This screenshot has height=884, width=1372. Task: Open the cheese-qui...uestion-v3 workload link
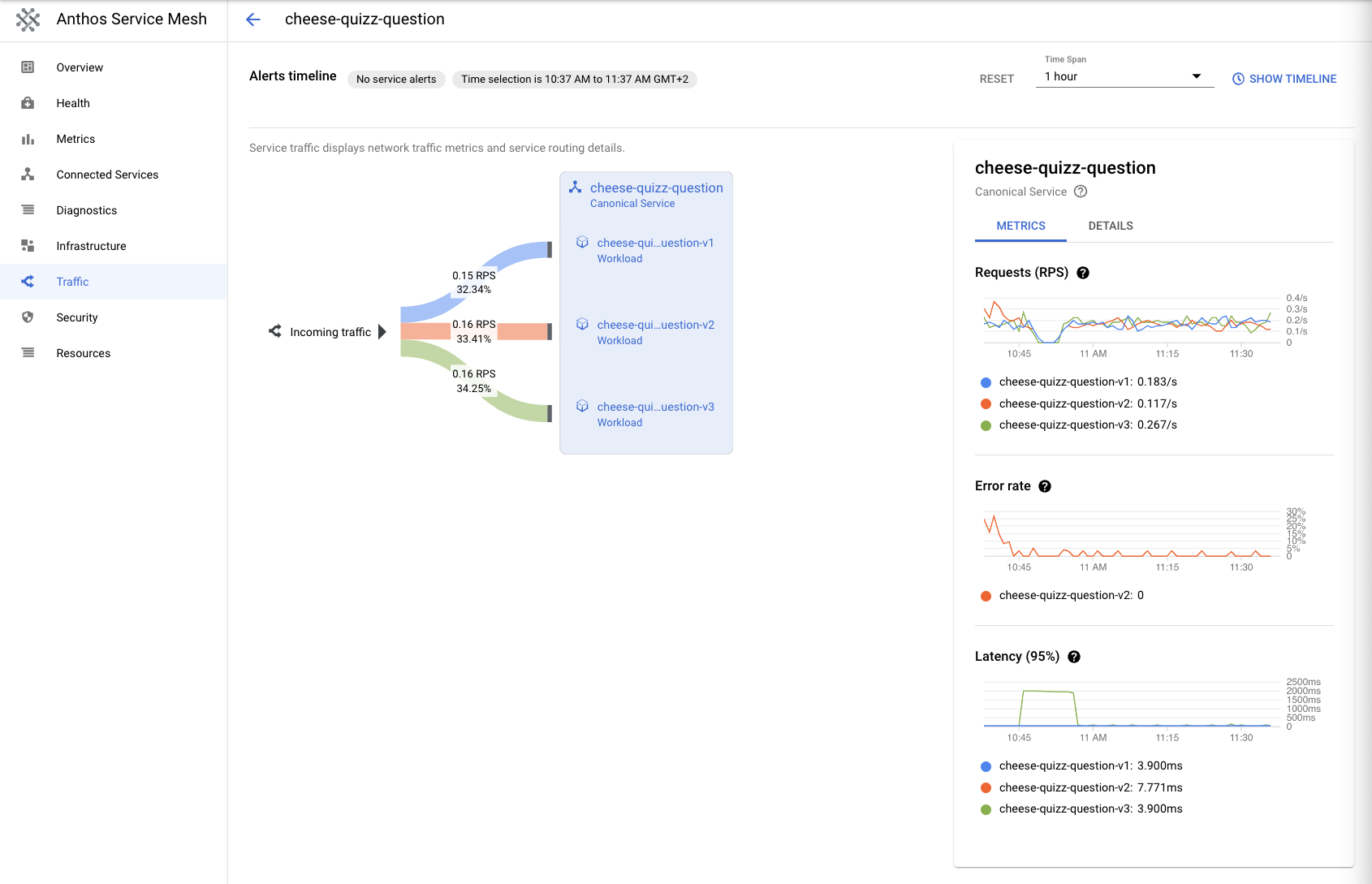pos(655,407)
